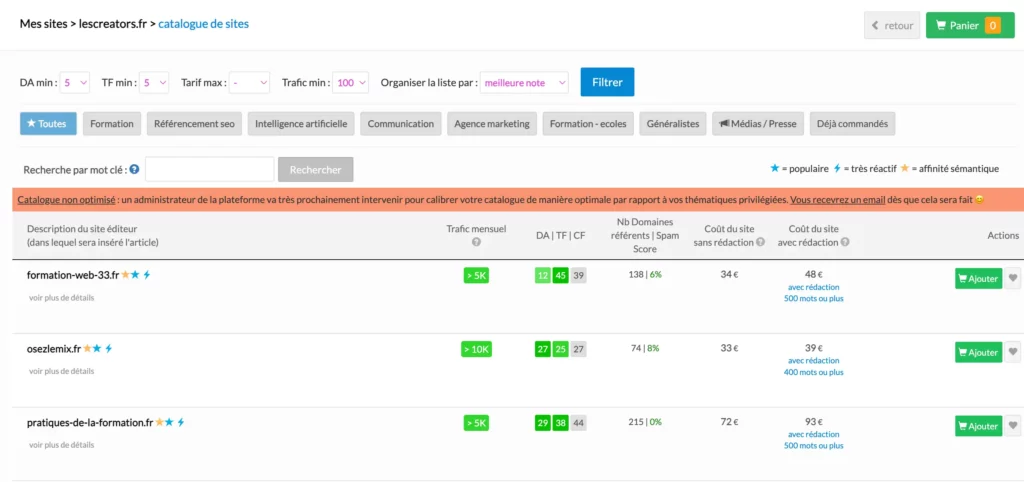Open the Tarif max dropdown
Screen dimensions: 1024x482
249,83
